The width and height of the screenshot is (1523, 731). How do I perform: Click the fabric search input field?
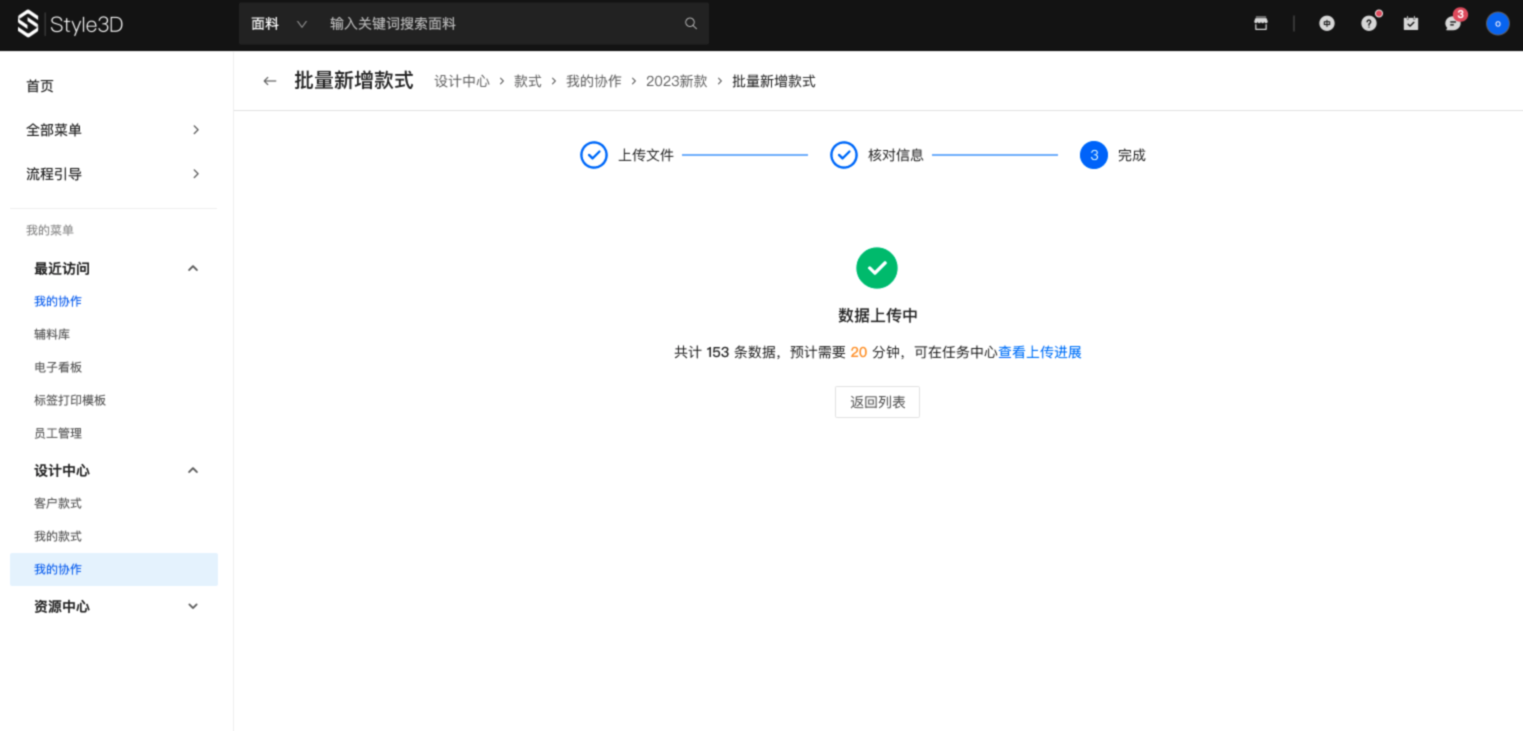click(x=500, y=24)
